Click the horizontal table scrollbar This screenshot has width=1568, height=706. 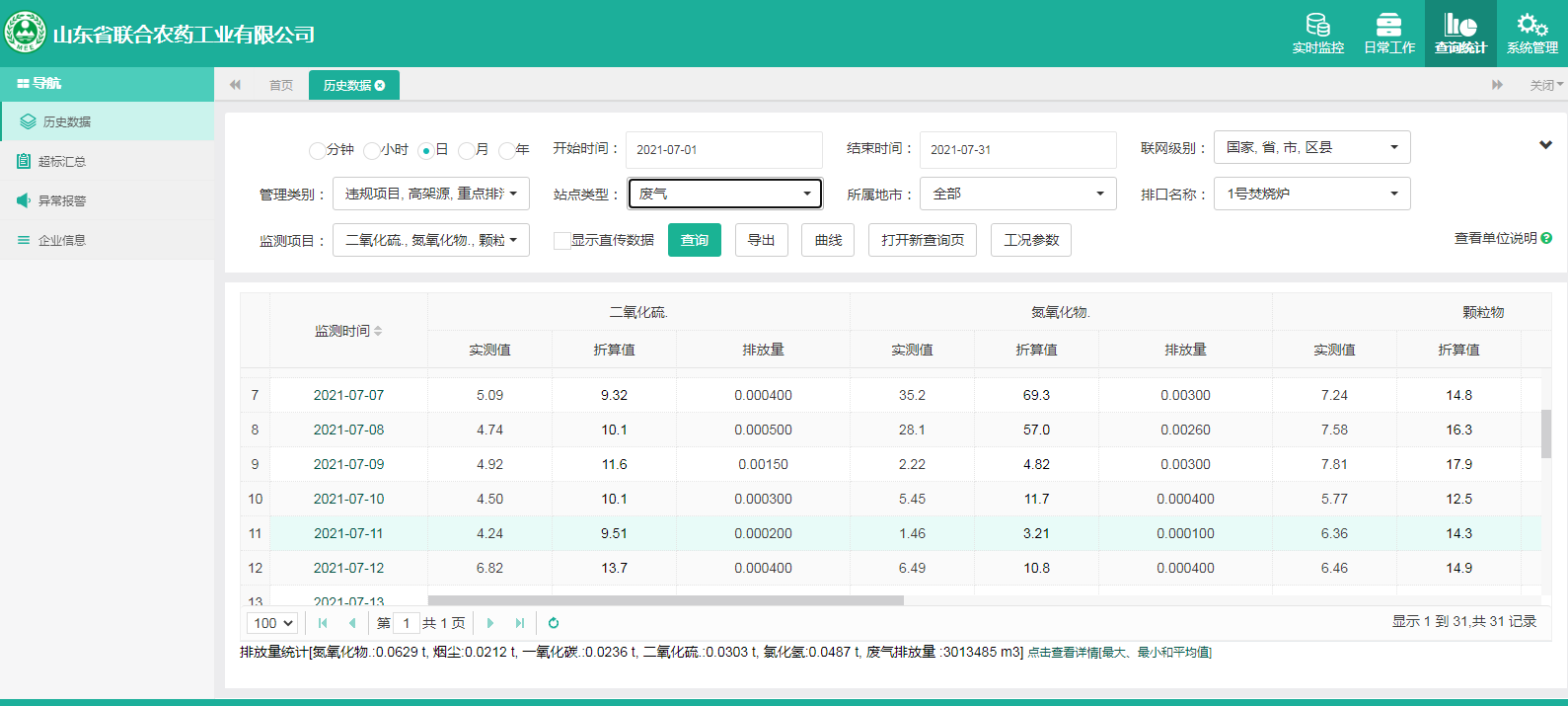pyautogui.click(x=666, y=600)
